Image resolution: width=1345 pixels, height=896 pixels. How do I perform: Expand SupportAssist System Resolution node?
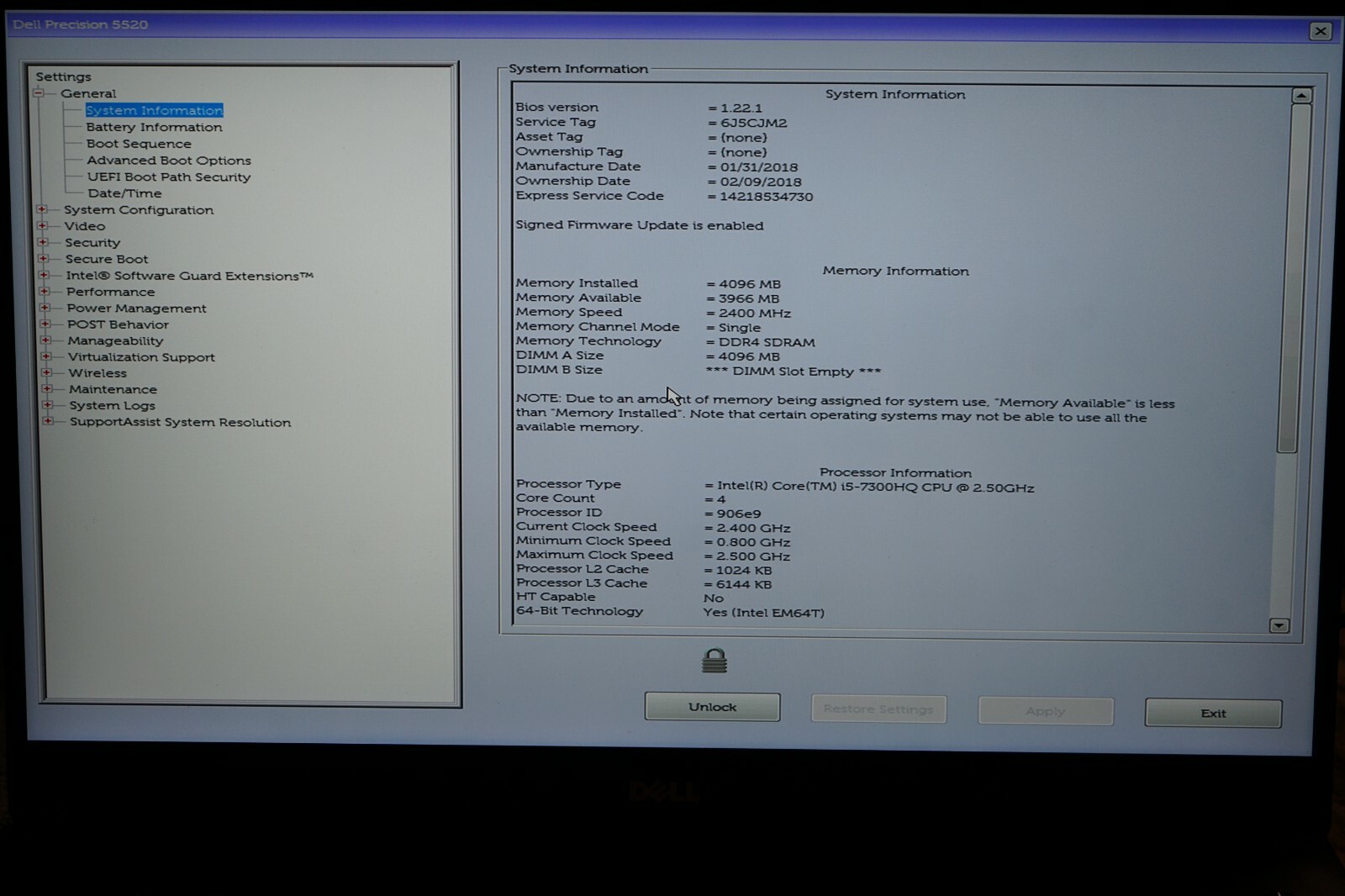click(48, 421)
